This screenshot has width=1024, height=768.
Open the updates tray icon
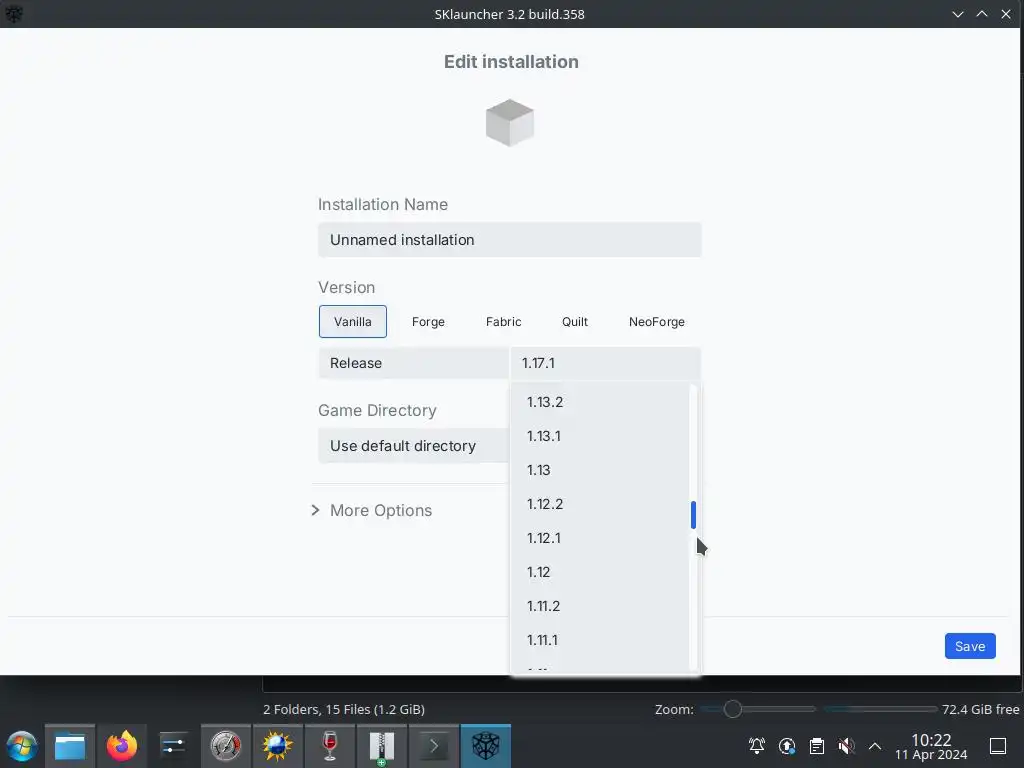[x=787, y=746]
